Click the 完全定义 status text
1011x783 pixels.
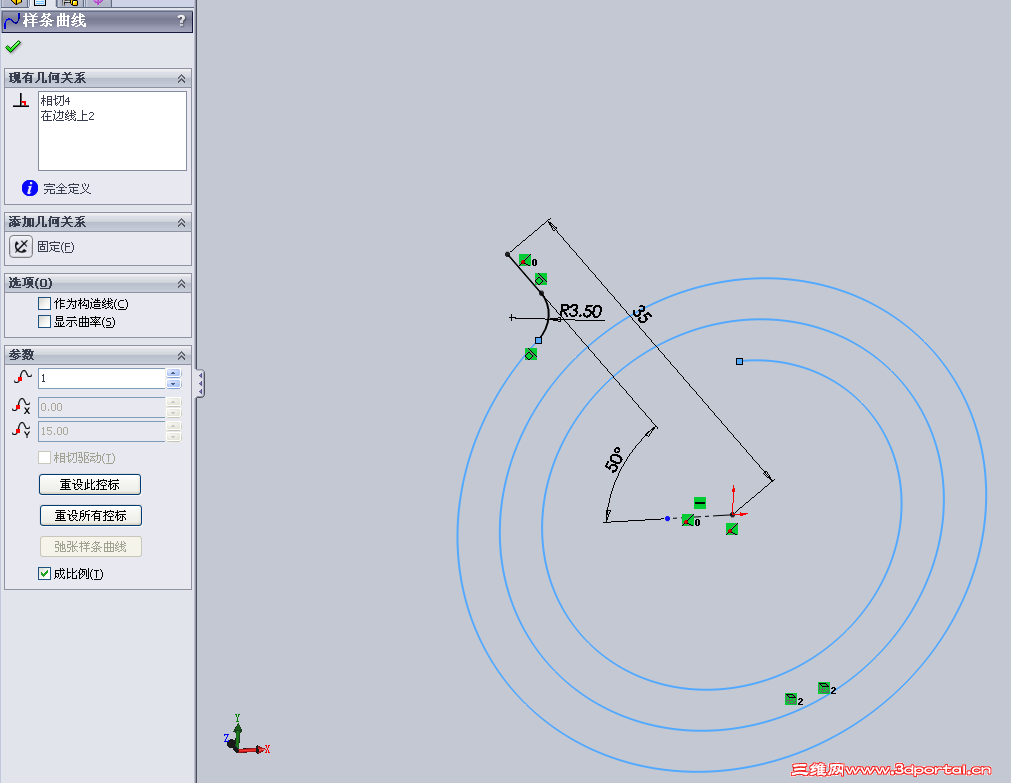(x=67, y=188)
